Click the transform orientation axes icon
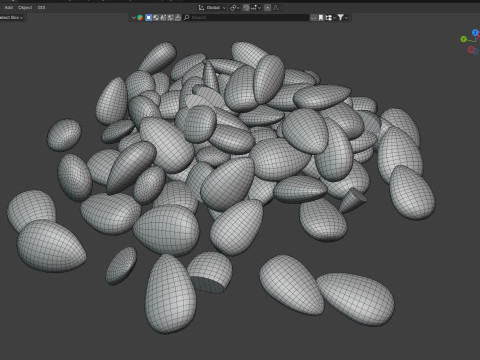The image size is (480, 360). [201, 8]
